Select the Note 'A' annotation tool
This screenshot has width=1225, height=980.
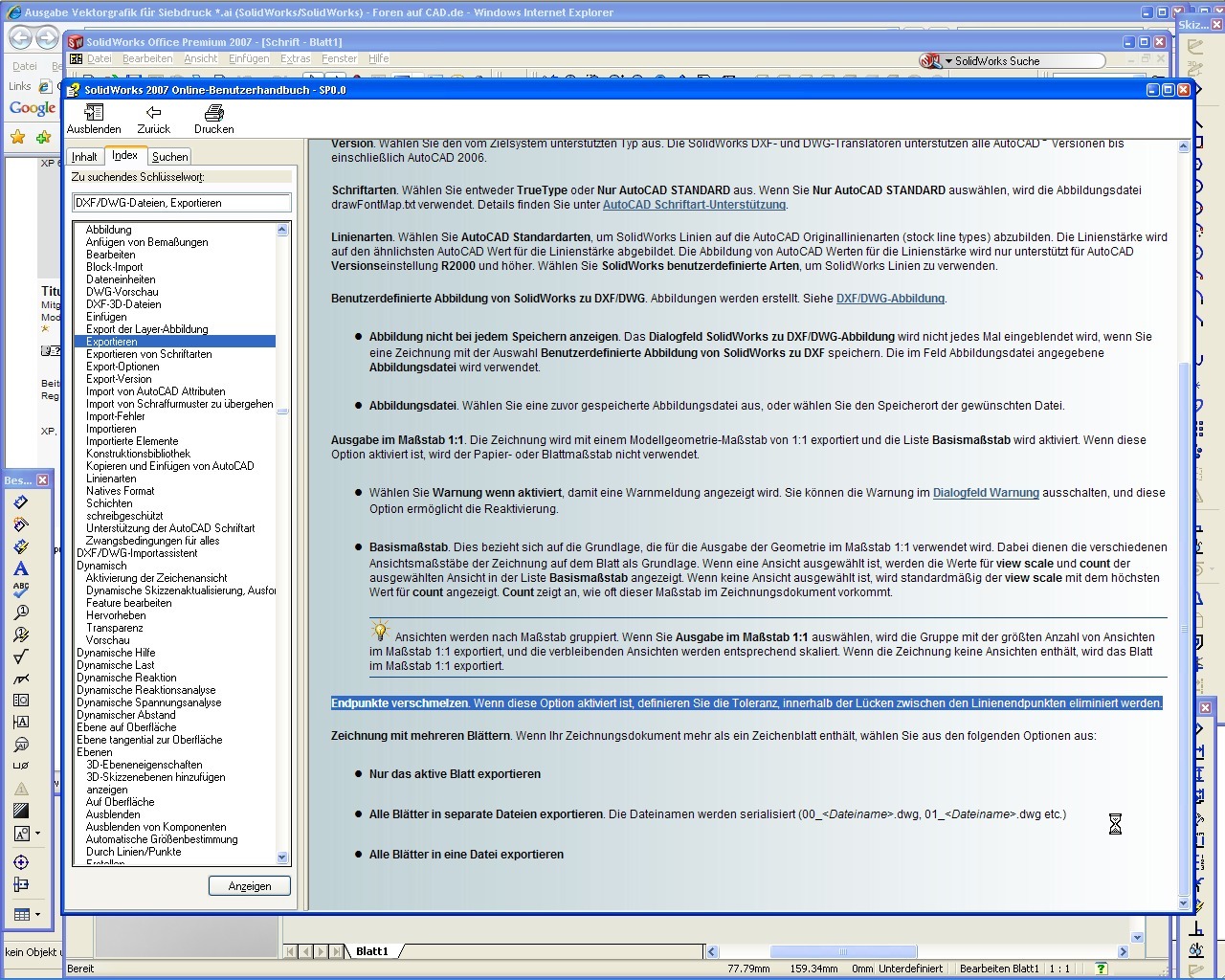click(21, 568)
